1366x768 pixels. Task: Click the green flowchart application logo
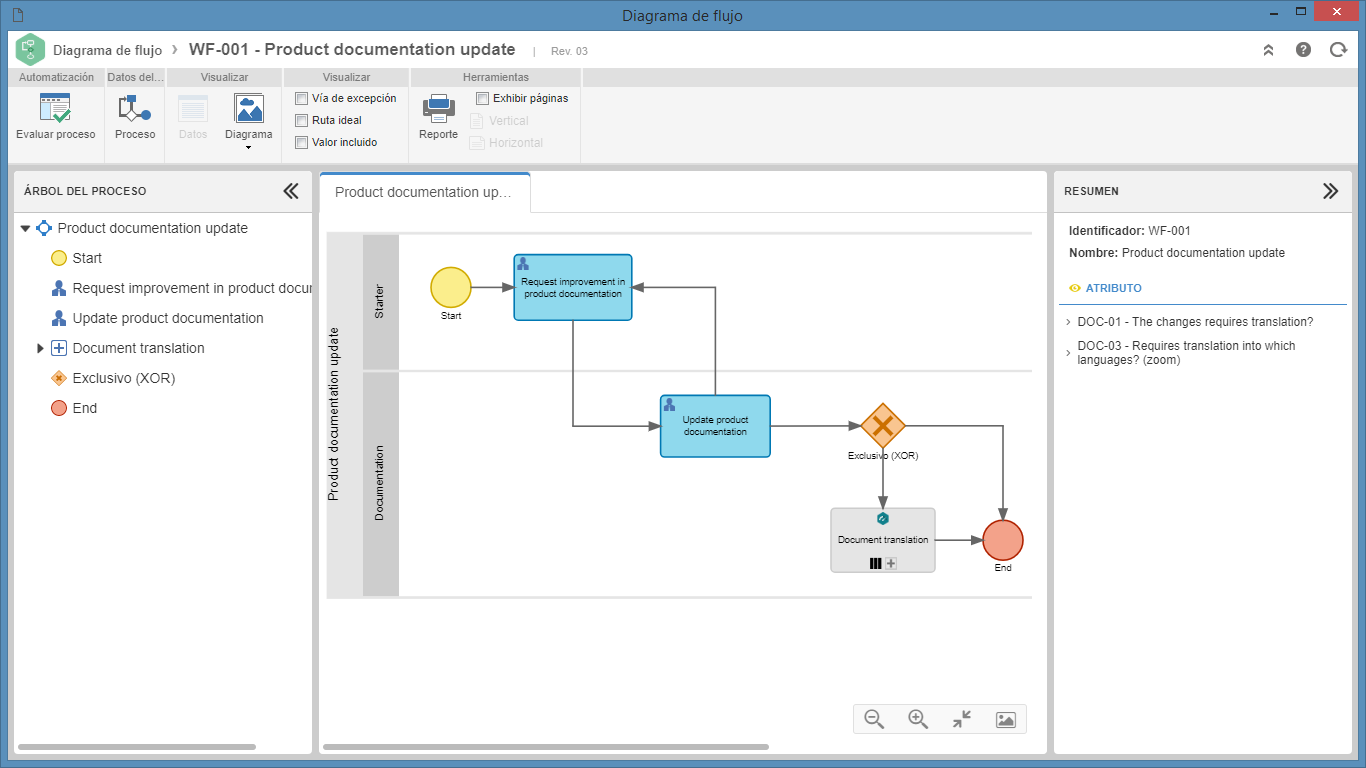coord(30,49)
